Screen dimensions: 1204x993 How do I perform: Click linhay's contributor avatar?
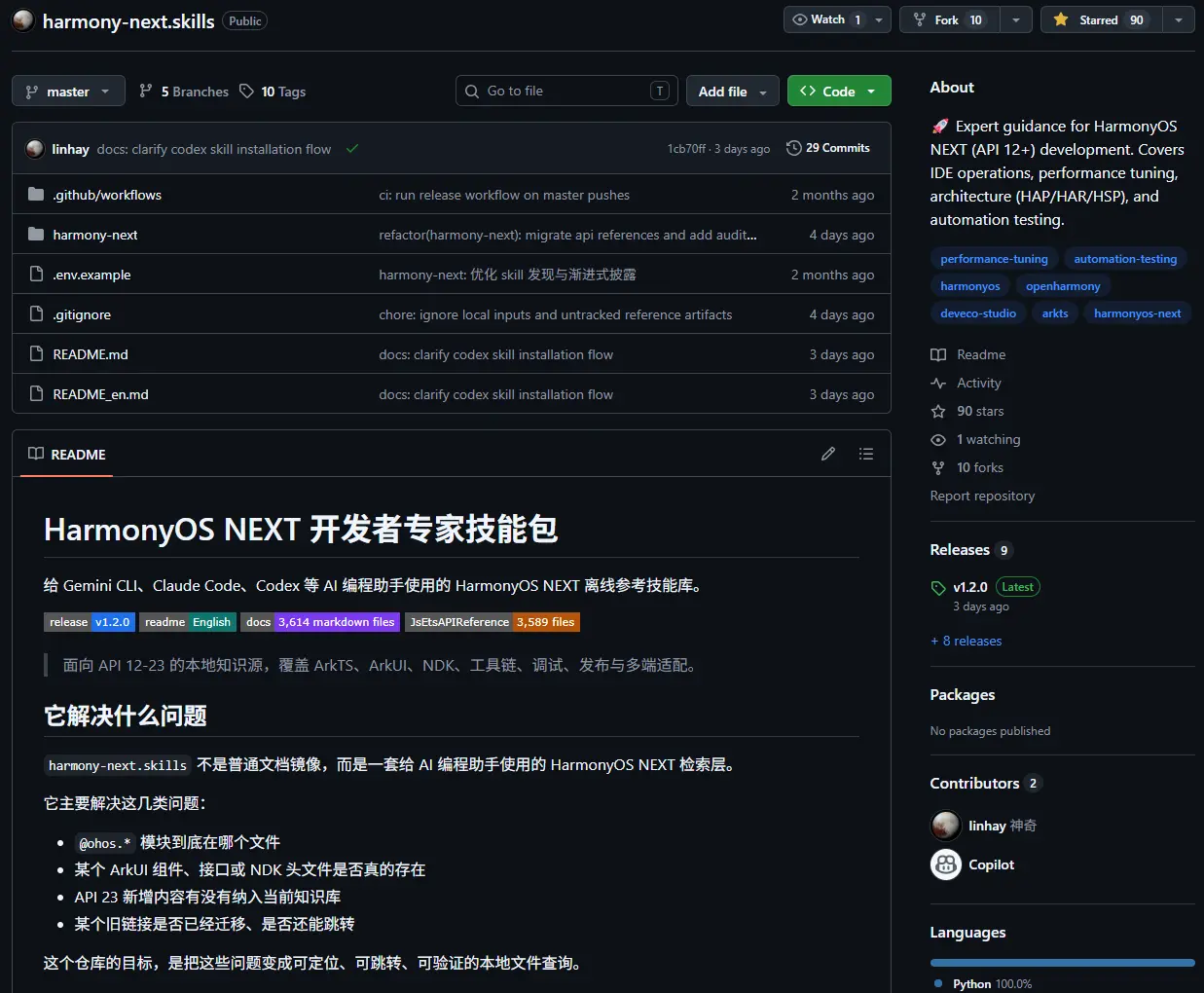tap(946, 826)
